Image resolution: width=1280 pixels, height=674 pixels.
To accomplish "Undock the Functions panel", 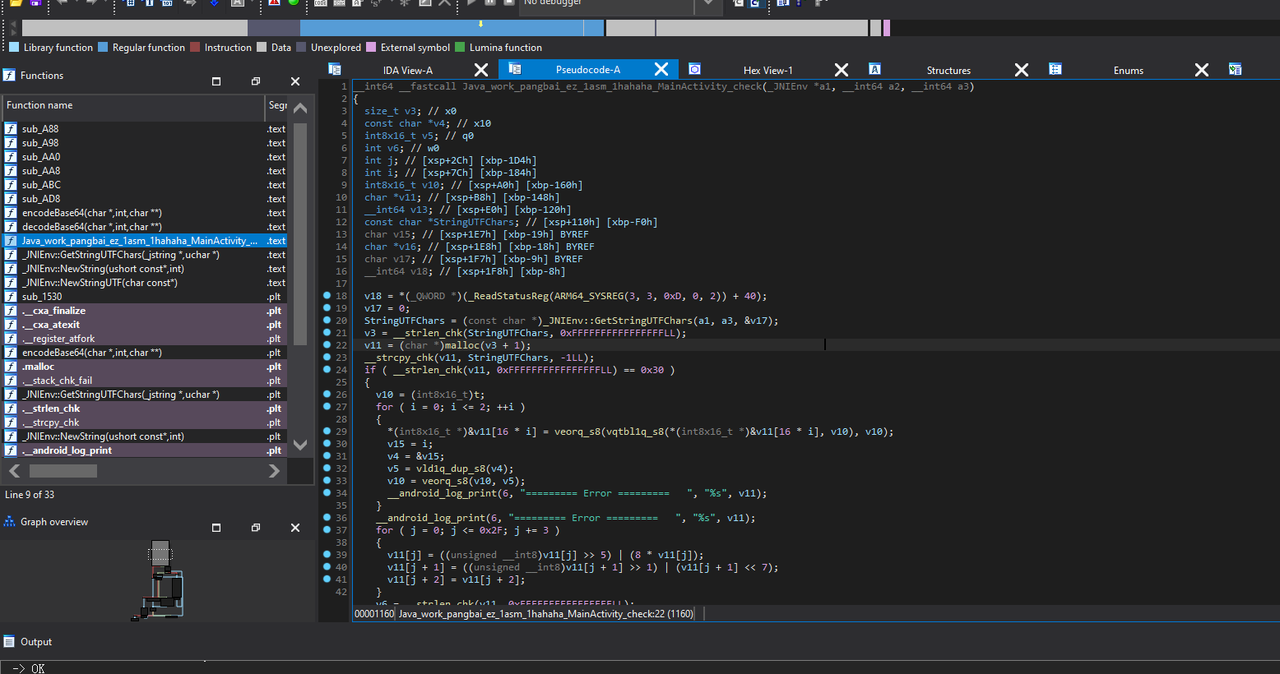I will pyautogui.click(x=255, y=81).
